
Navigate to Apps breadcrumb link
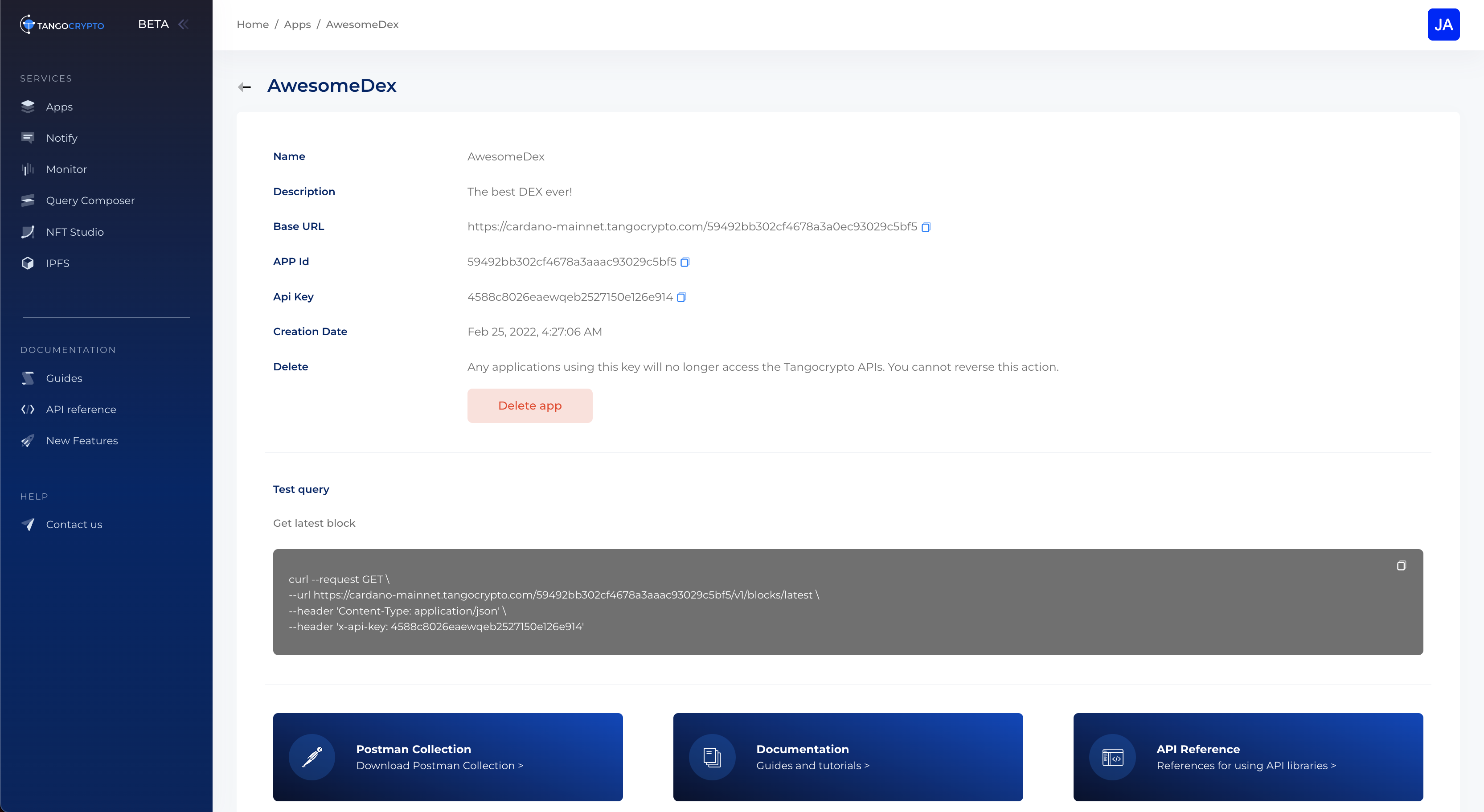pyautogui.click(x=297, y=25)
